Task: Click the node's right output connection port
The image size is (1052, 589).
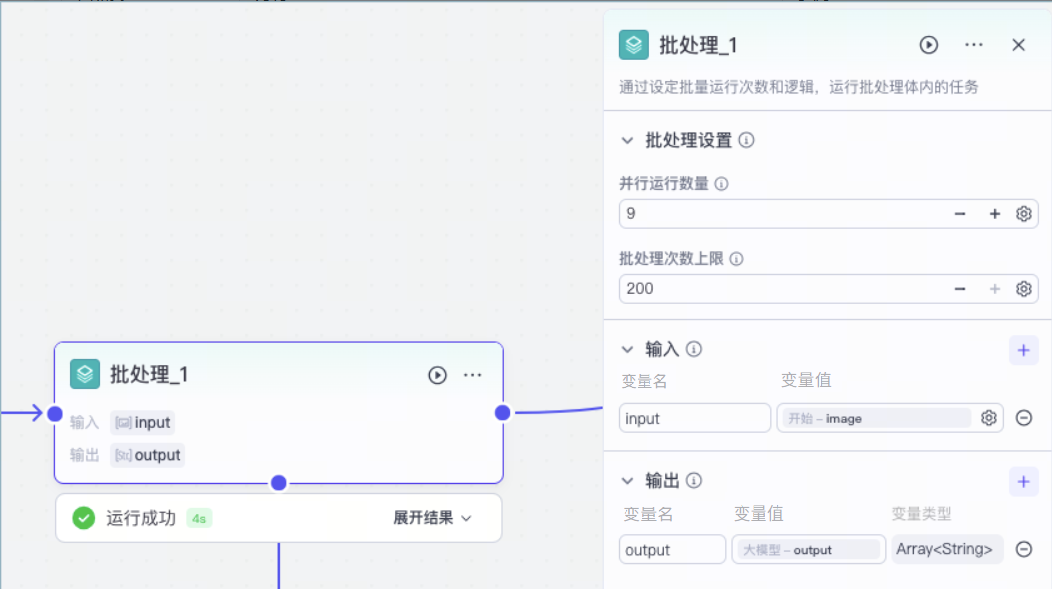Action: click(x=502, y=413)
